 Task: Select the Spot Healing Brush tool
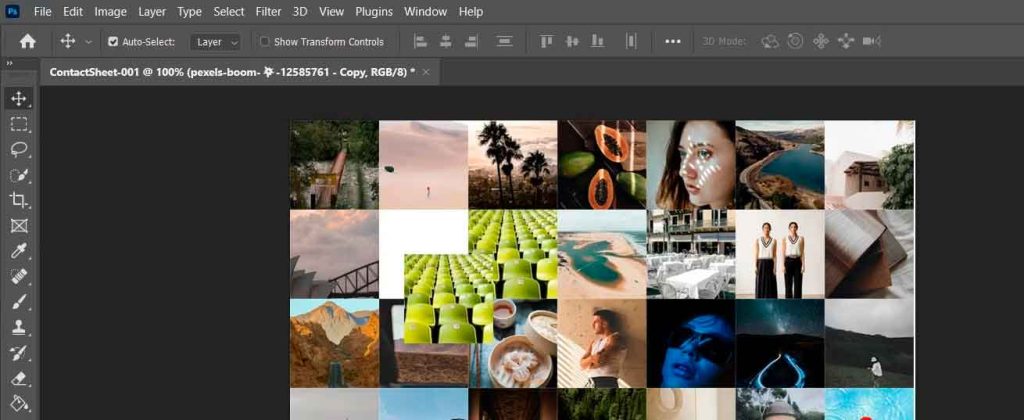pos(19,277)
